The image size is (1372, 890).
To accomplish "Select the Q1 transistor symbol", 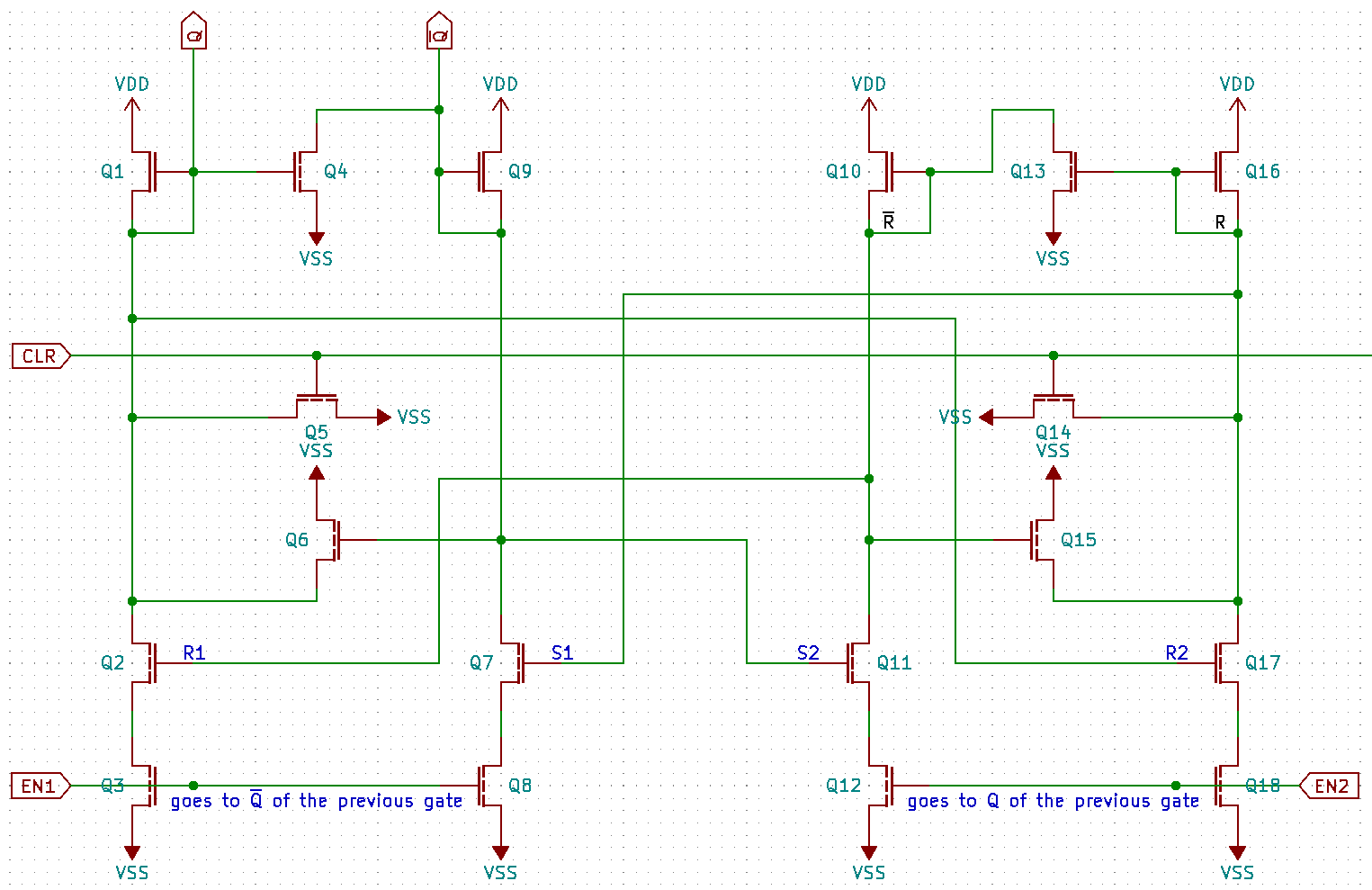I will click(144, 171).
